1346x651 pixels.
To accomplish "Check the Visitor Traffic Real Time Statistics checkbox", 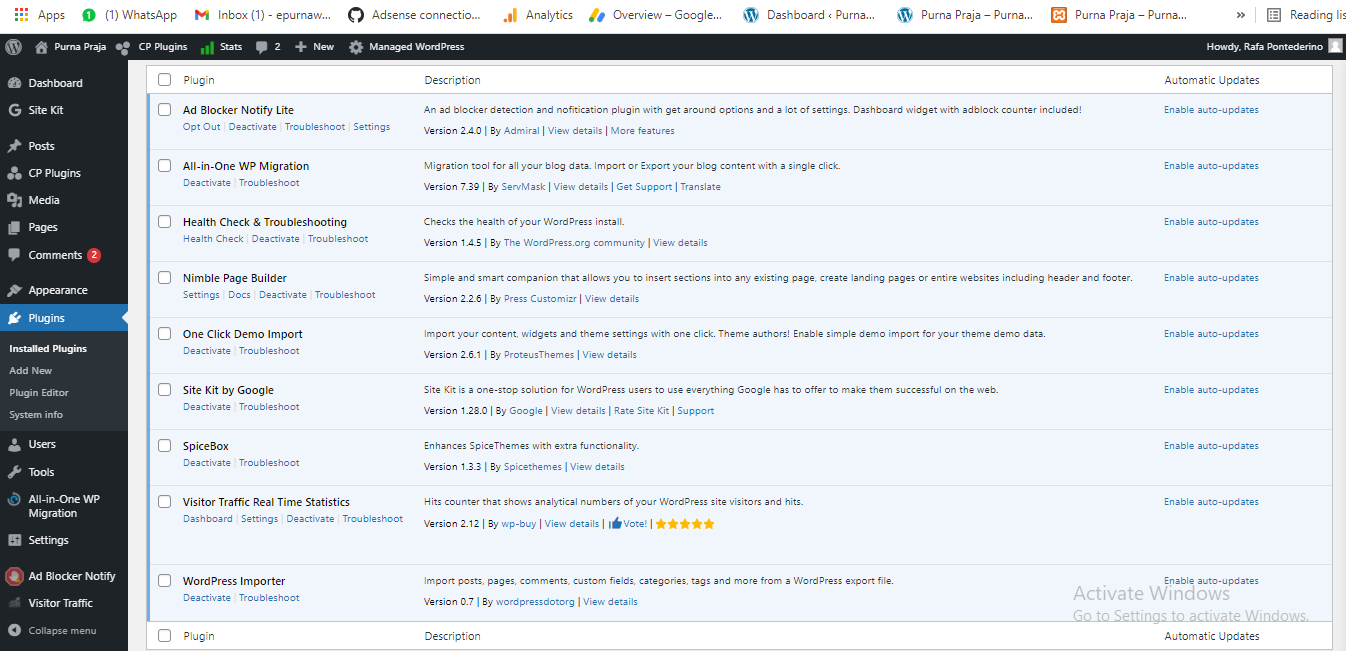I will [165, 502].
